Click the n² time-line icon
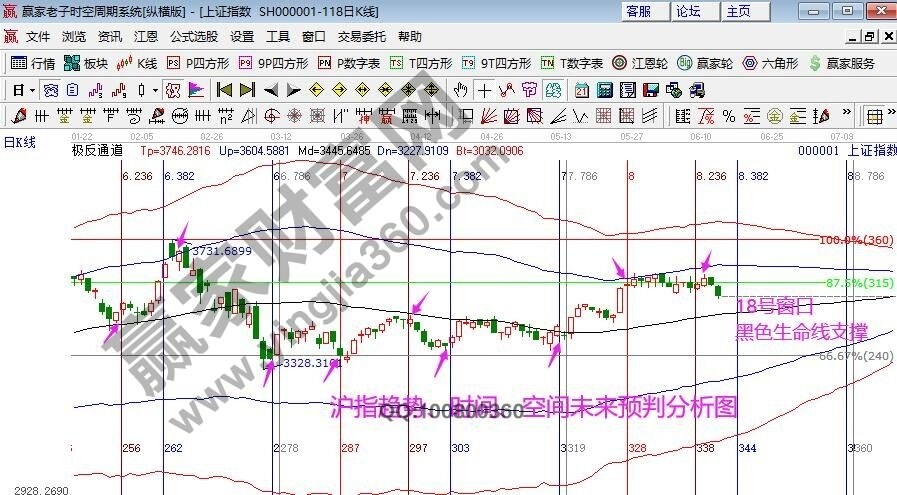Screen dimensions: 897x495 pos(225,116)
